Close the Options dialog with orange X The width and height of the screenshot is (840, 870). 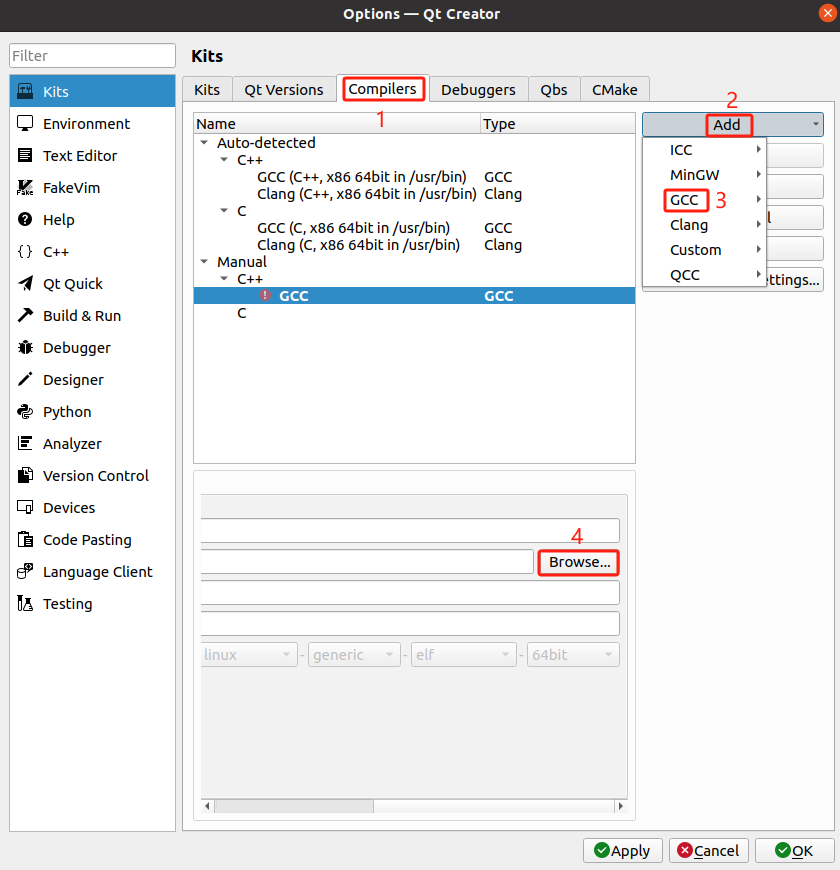coord(827,13)
